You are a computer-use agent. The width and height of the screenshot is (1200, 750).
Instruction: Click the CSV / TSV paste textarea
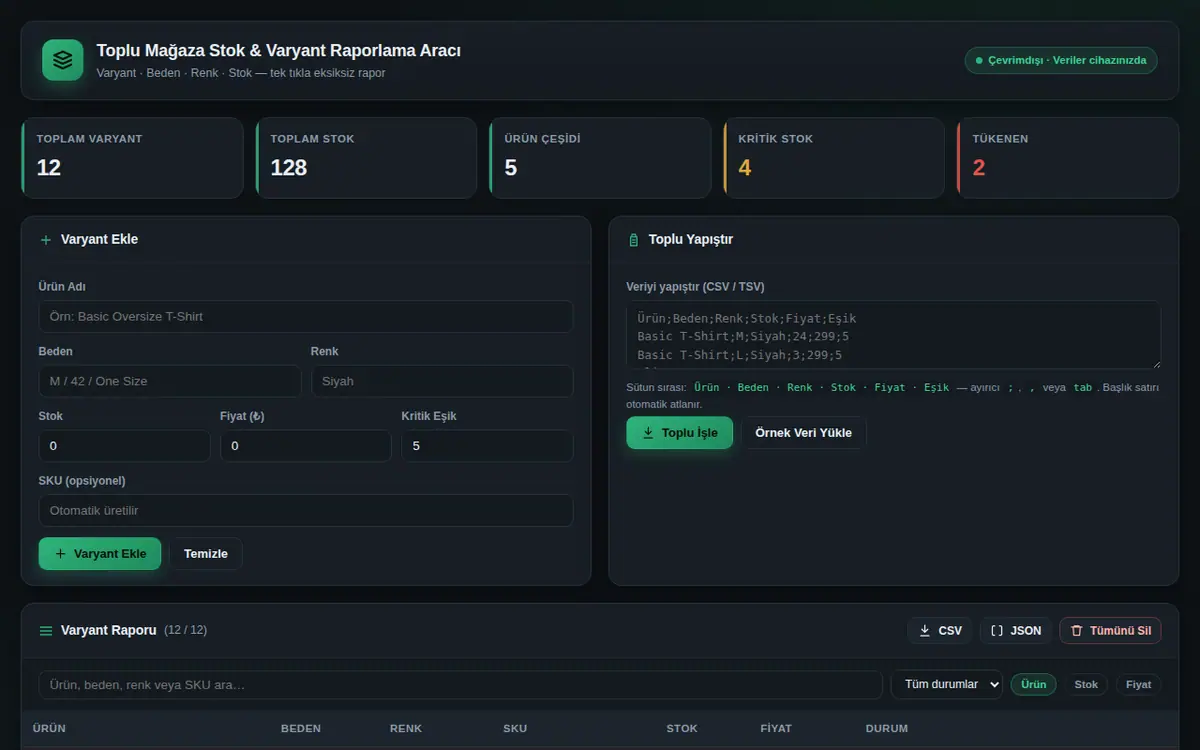894,335
